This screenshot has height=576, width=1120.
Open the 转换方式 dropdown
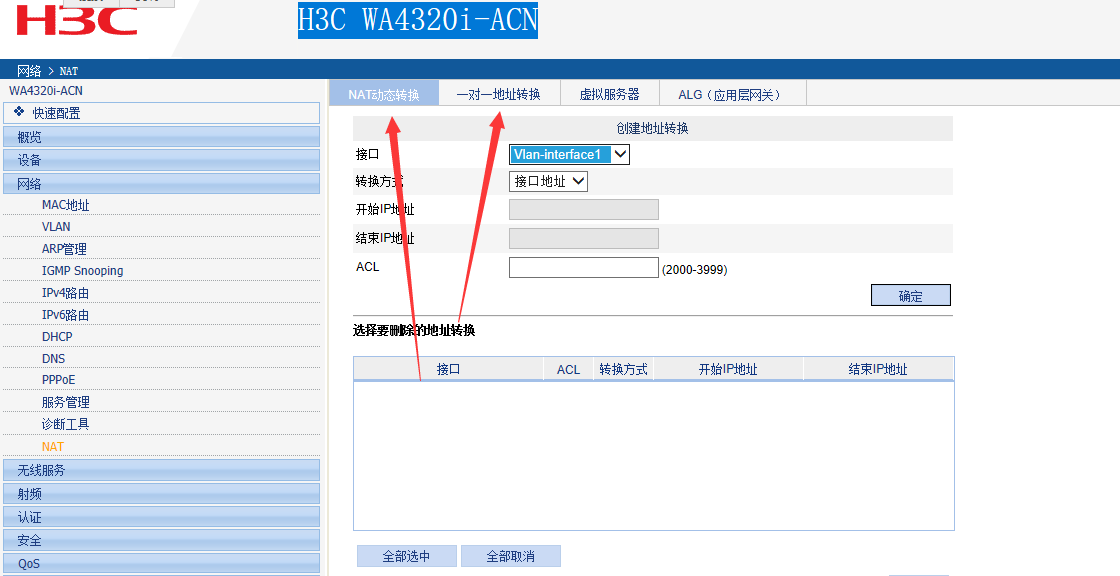pyautogui.click(x=549, y=182)
